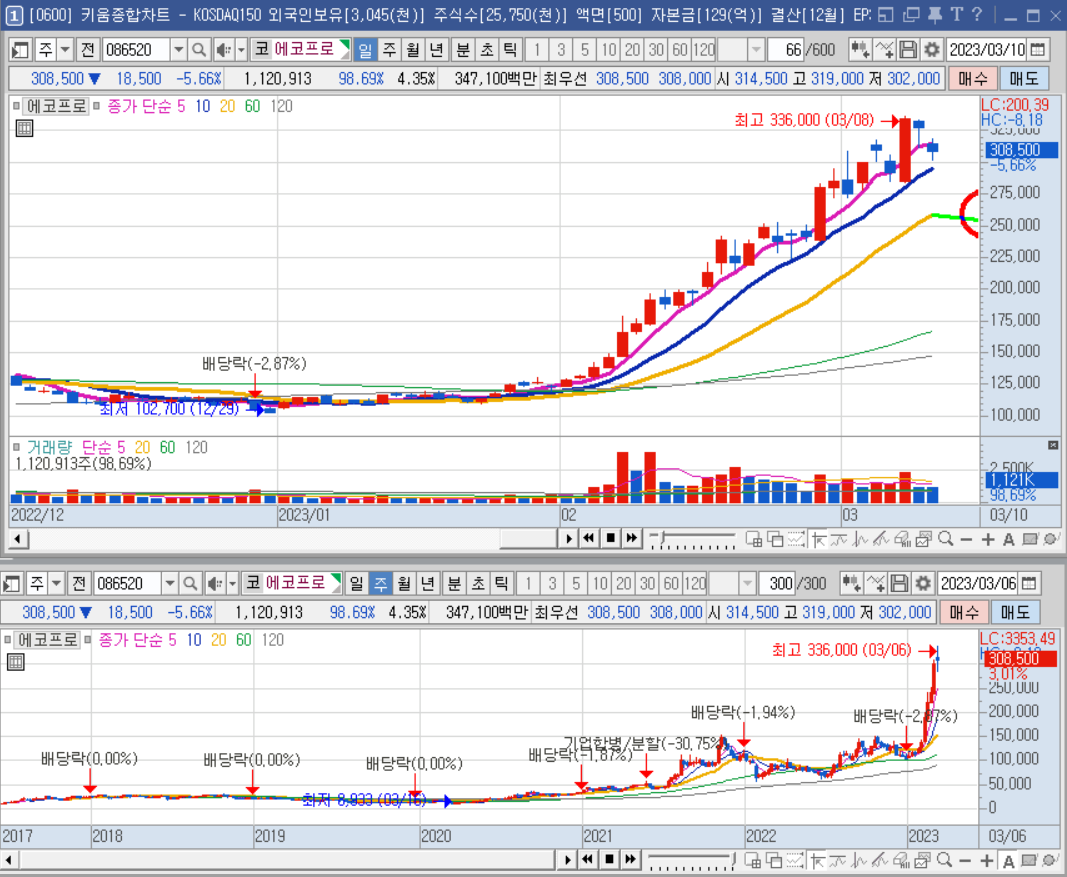The image size is (1067, 877).
Task: Click zoom magnifier in lower chart bottom toolbar
Action: click(944, 861)
